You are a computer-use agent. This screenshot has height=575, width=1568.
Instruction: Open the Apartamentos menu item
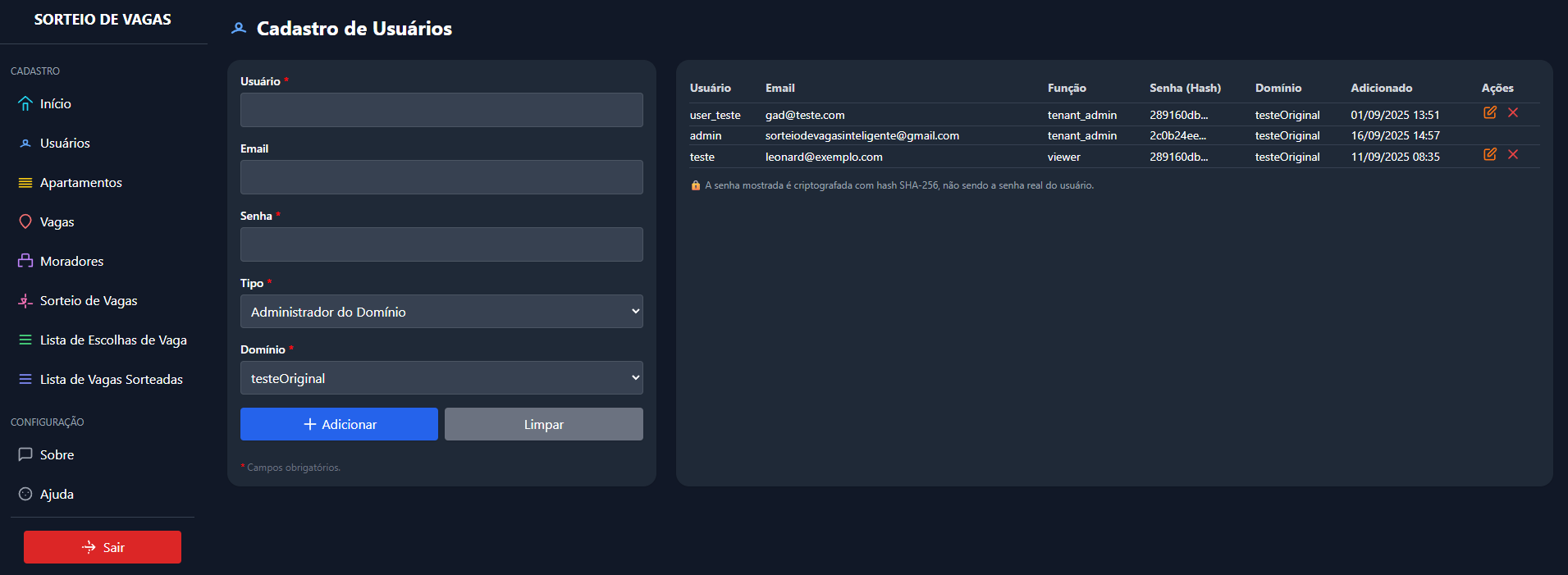pos(80,183)
